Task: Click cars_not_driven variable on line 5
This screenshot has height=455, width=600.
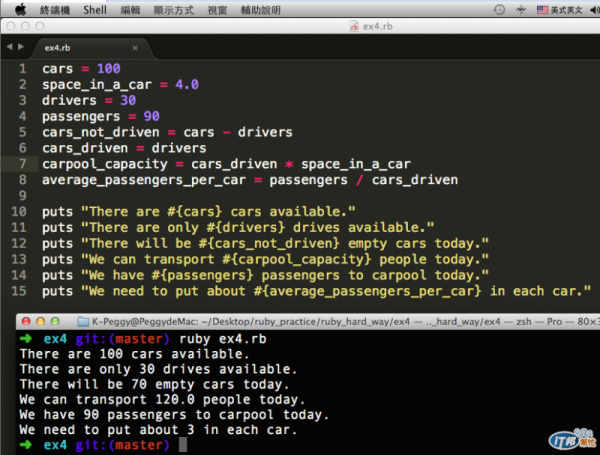Action: tap(101, 132)
